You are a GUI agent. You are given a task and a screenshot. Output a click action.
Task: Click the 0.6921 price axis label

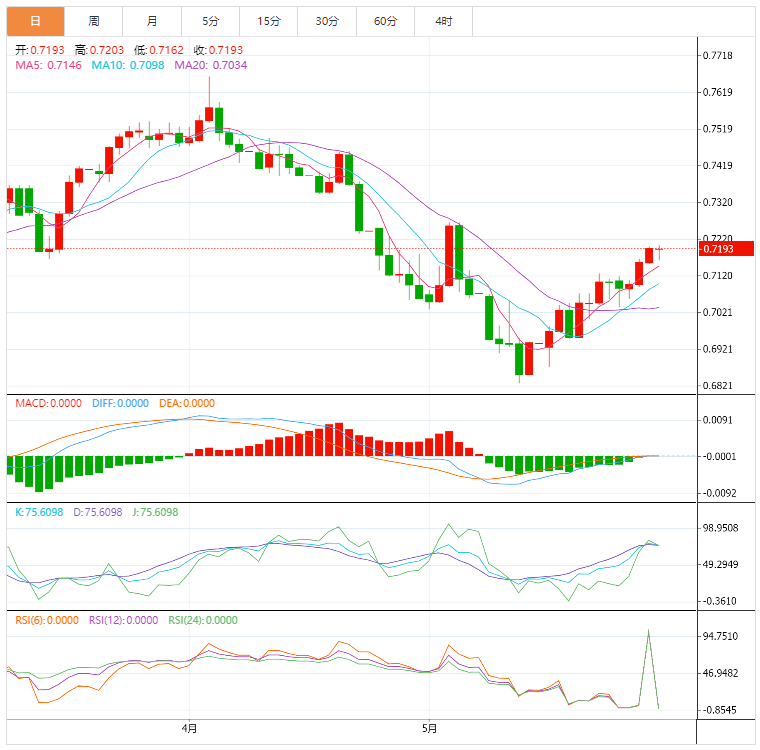click(x=718, y=349)
